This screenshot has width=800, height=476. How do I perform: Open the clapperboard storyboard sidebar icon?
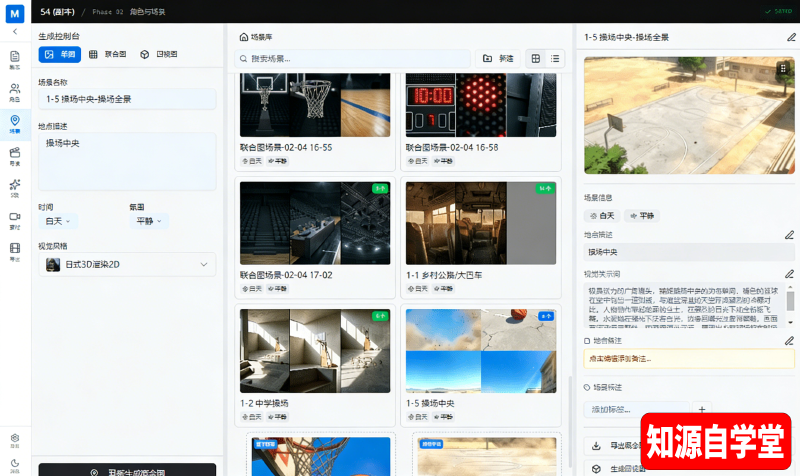pos(15,156)
